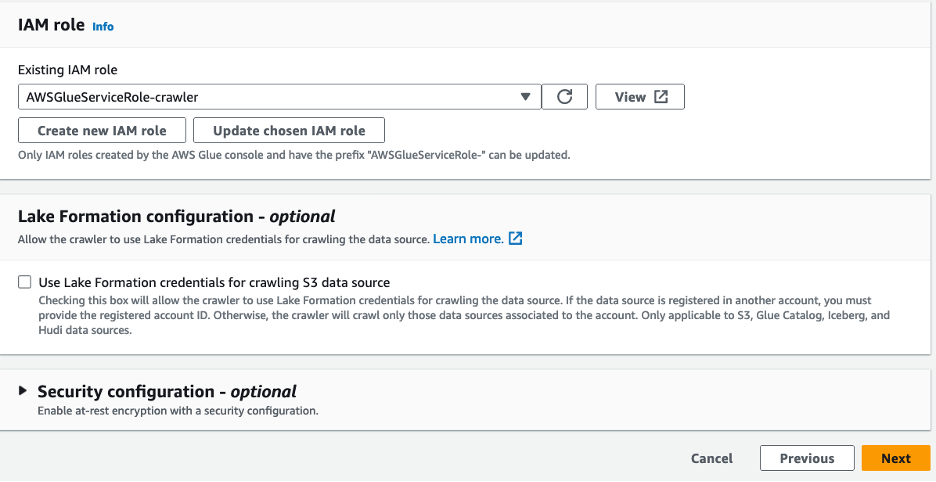Viewport: 936px width, 482px height.
Task: Click Update chosen IAM role
Action: point(289,131)
